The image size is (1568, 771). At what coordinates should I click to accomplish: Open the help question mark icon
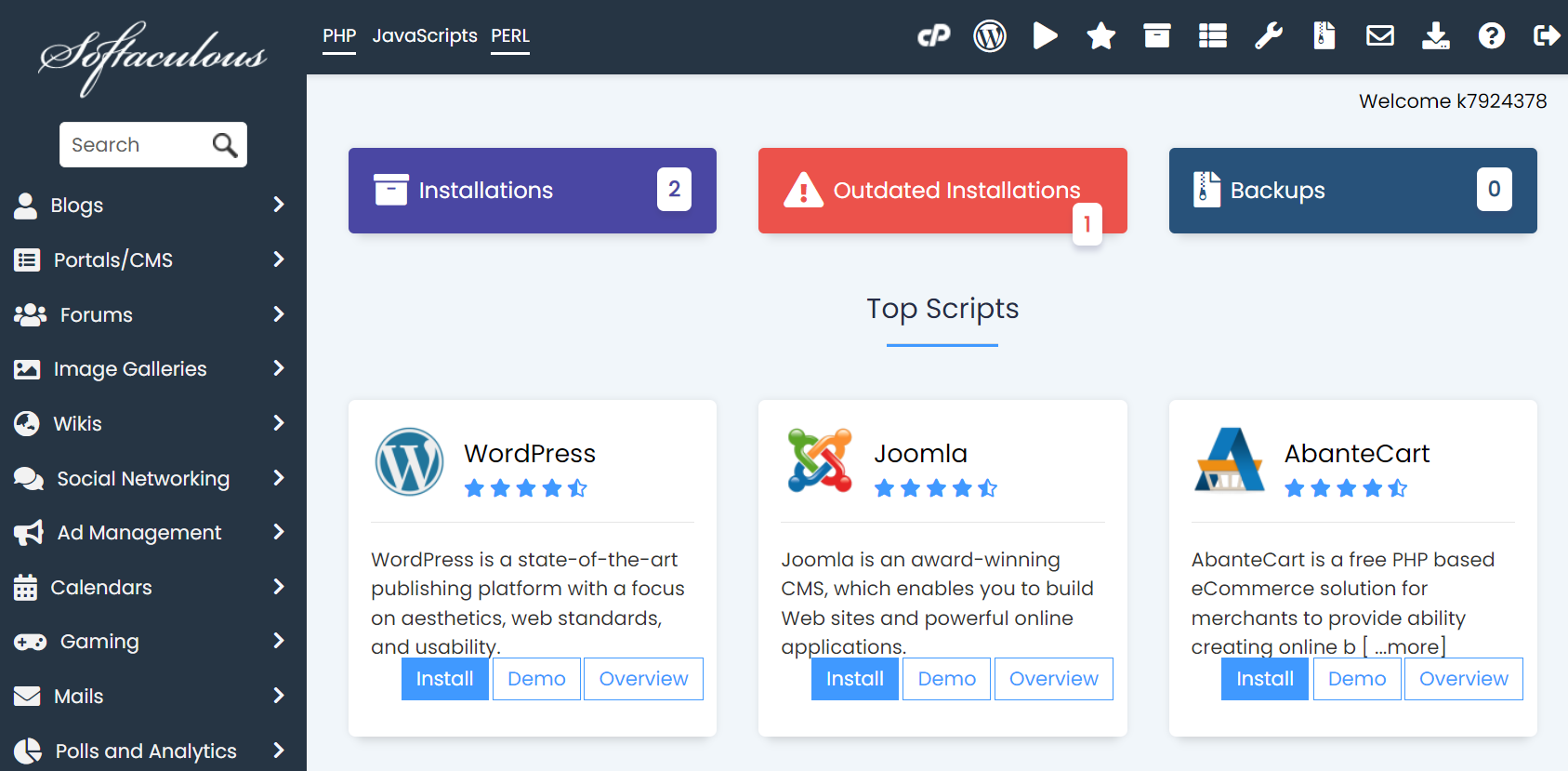point(1492,36)
